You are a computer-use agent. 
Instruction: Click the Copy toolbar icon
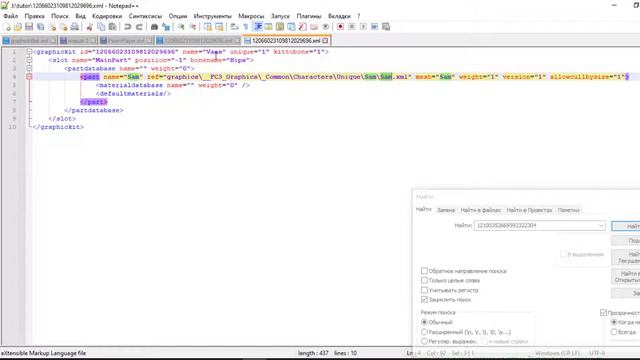[101, 27]
